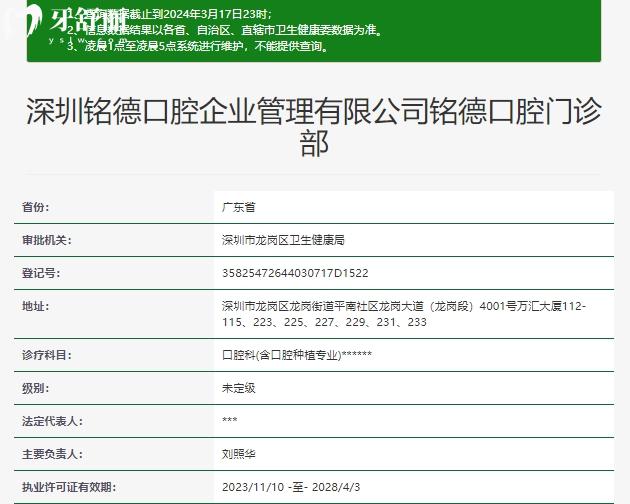
Task: Click the masked *** legal representative value
Action: coord(229,420)
